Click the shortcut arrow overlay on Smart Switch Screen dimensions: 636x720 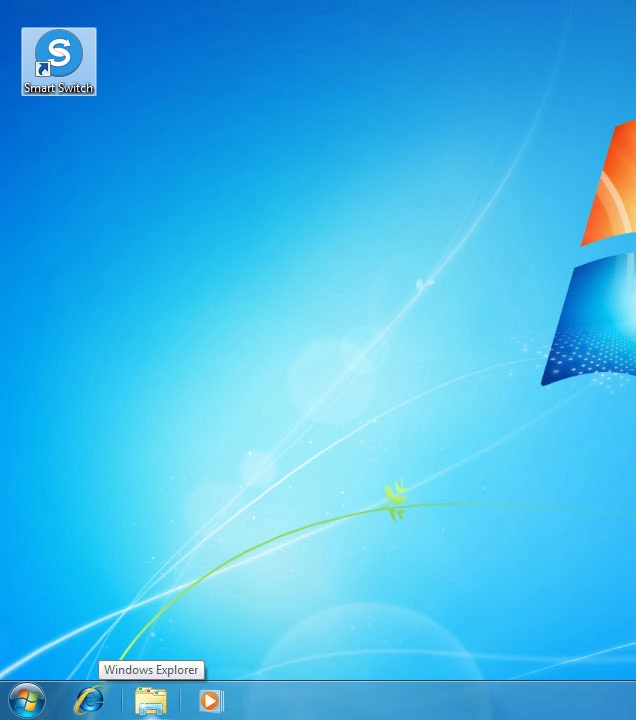click(x=43, y=69)
